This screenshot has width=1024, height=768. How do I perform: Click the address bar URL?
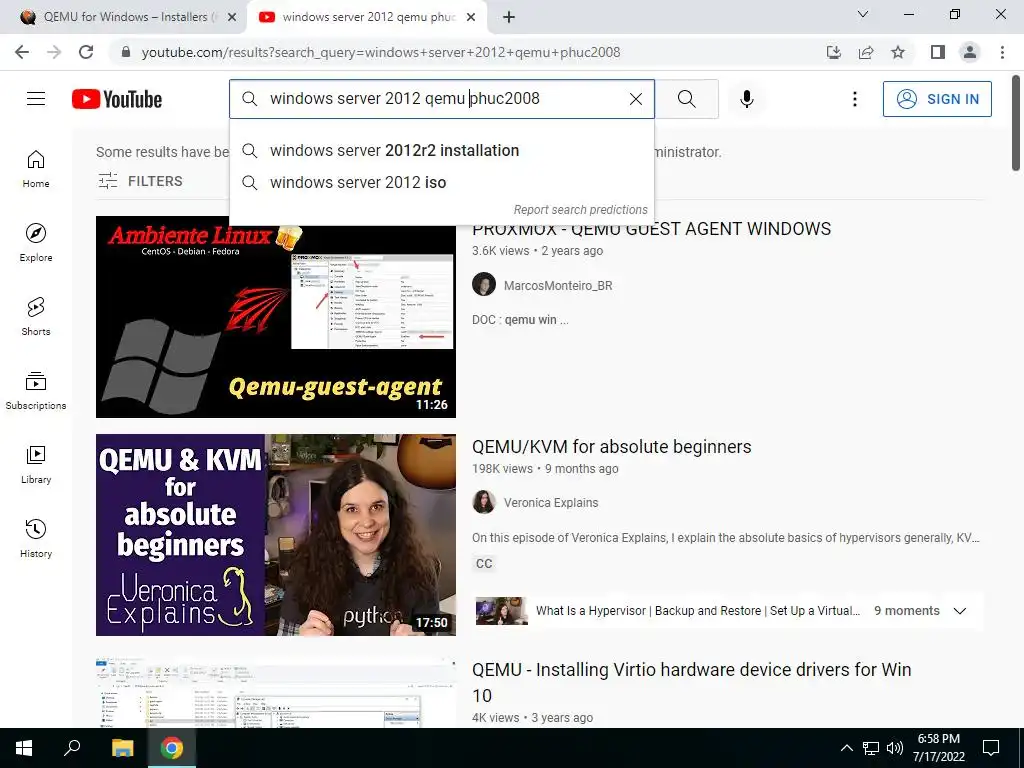pos(381,52)
